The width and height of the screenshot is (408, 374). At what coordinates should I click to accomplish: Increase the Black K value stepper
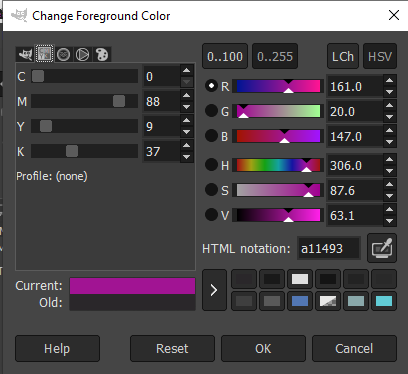pos(187,145)
